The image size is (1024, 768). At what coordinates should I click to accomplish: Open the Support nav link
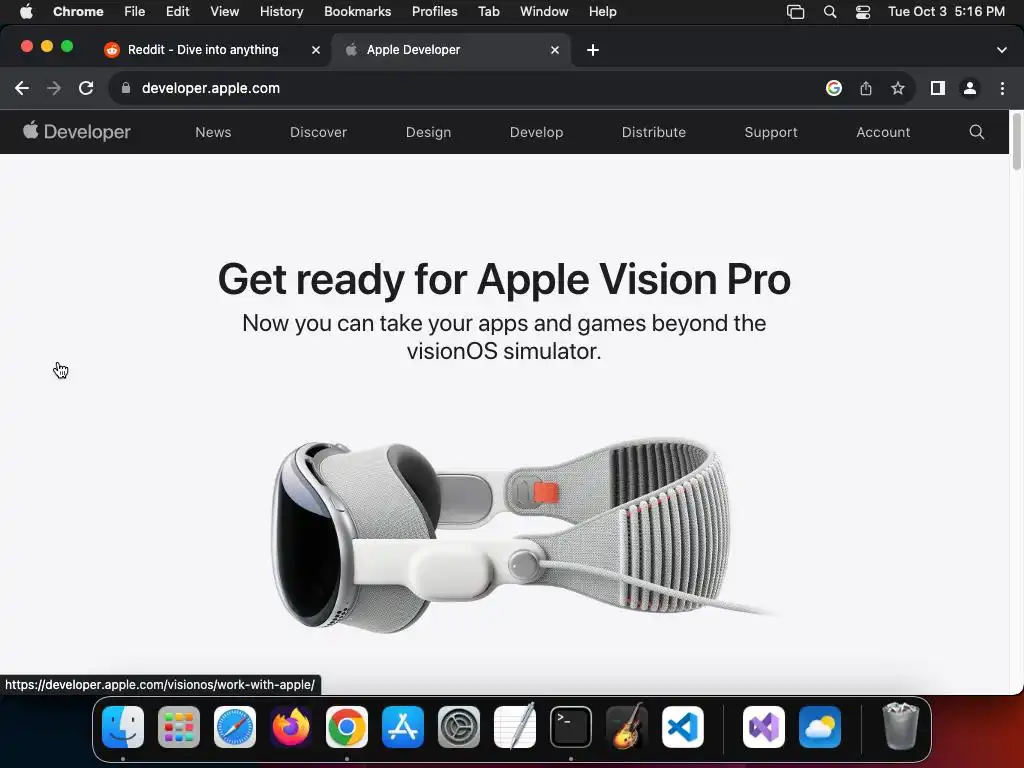(771, 132)
